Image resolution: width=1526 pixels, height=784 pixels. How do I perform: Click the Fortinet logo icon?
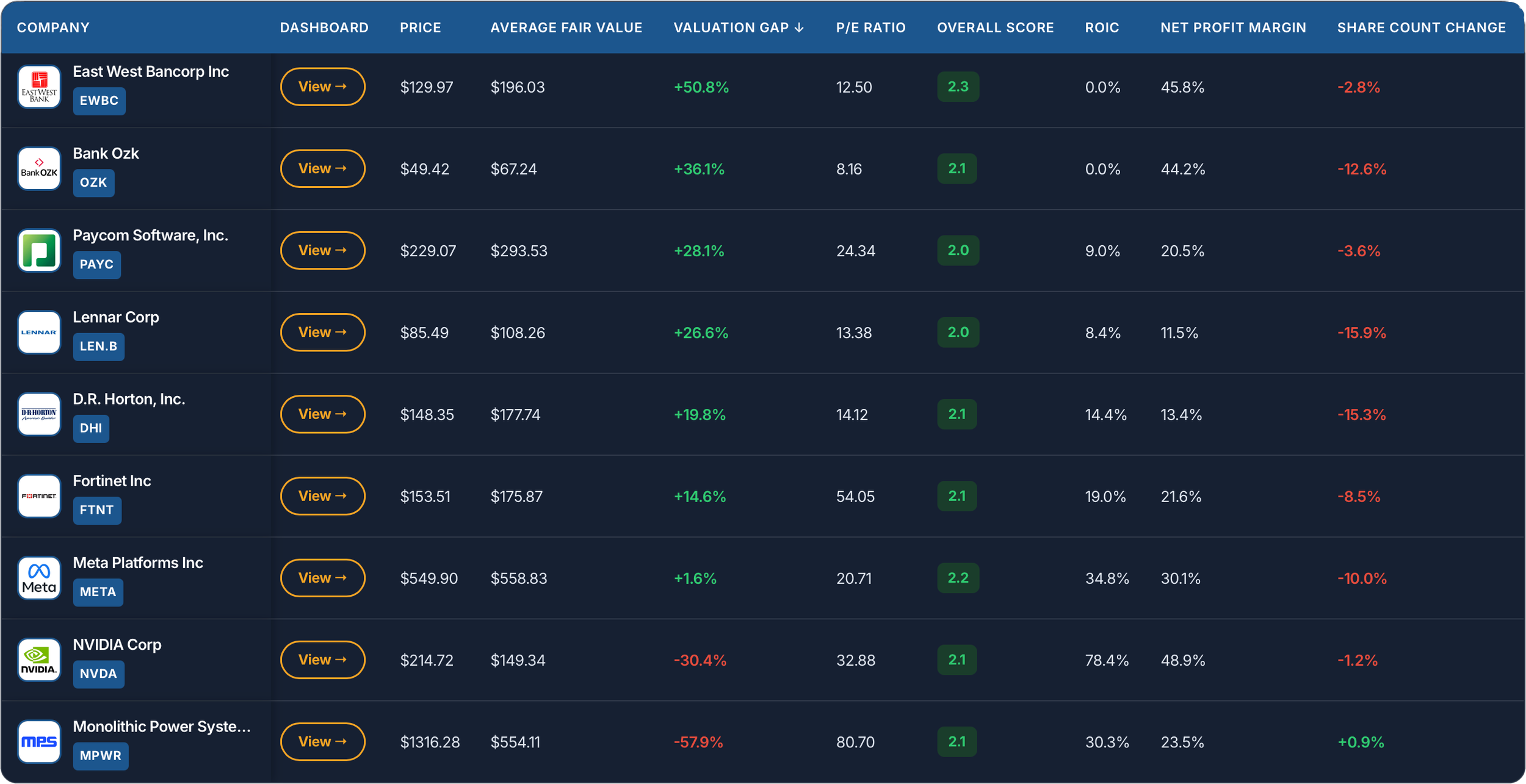[39, 496]
